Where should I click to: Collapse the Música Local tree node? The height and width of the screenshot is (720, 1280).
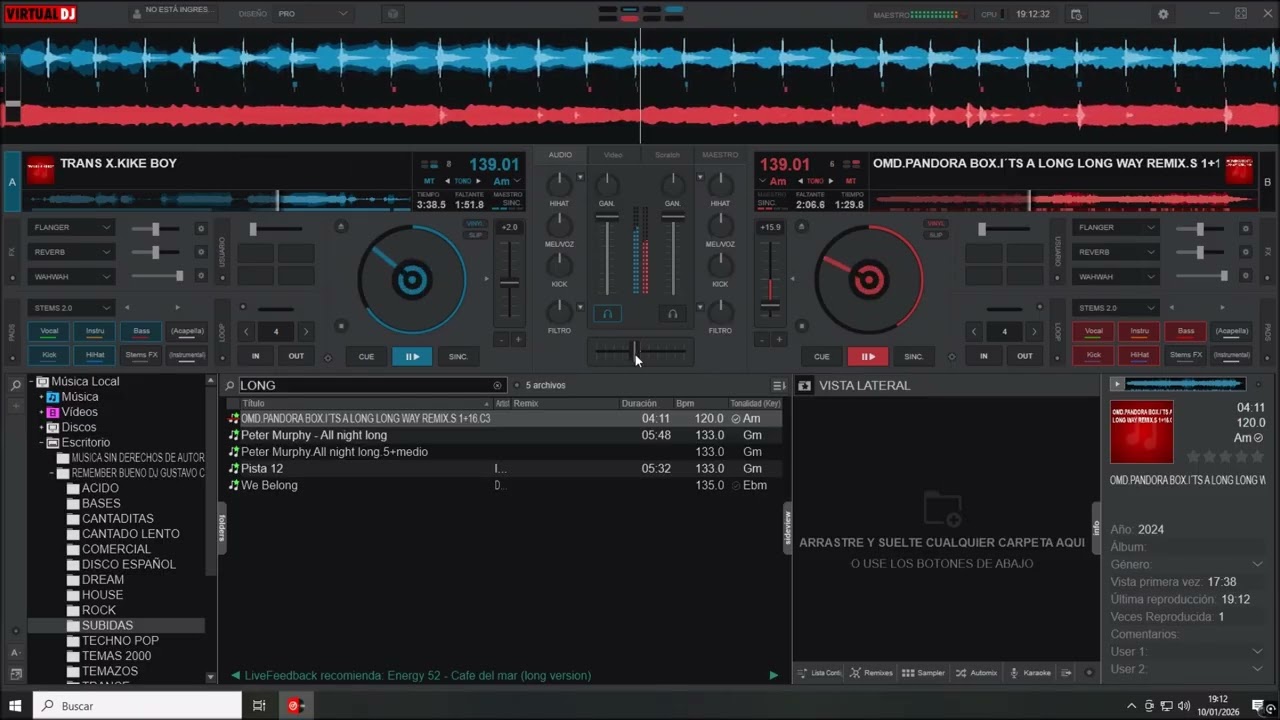[x=31, y=381]
